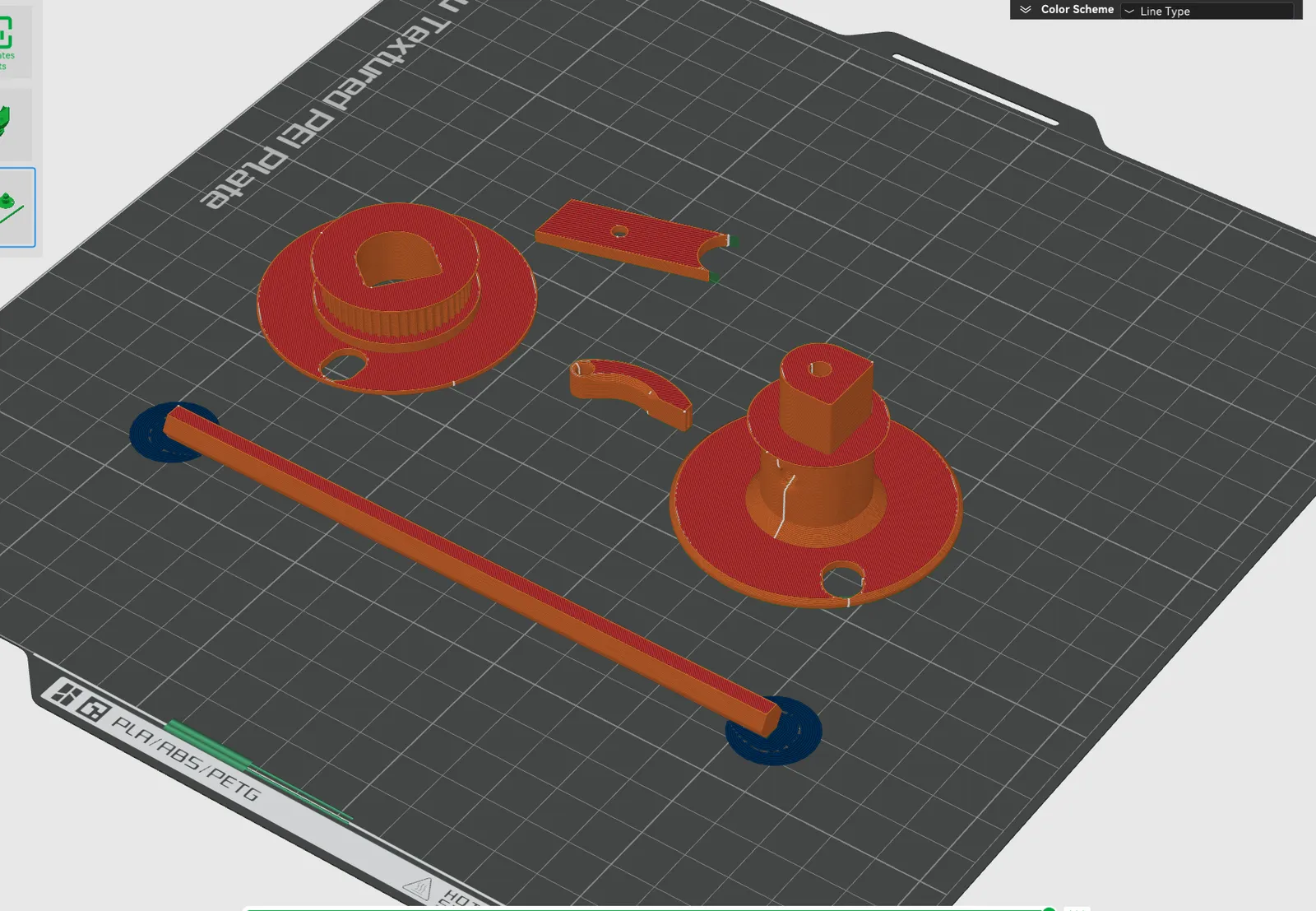1316x911 pixels.
Task: Select the highlighted second plate thumbnail
Action: pos(16,207)
